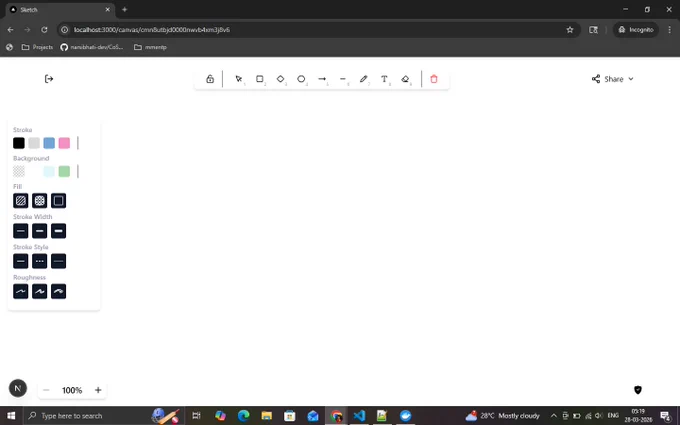Open Visual Studio Code from taskbar
The width and height of the screenshot is (680, 425).
click(x=359, y=415)
